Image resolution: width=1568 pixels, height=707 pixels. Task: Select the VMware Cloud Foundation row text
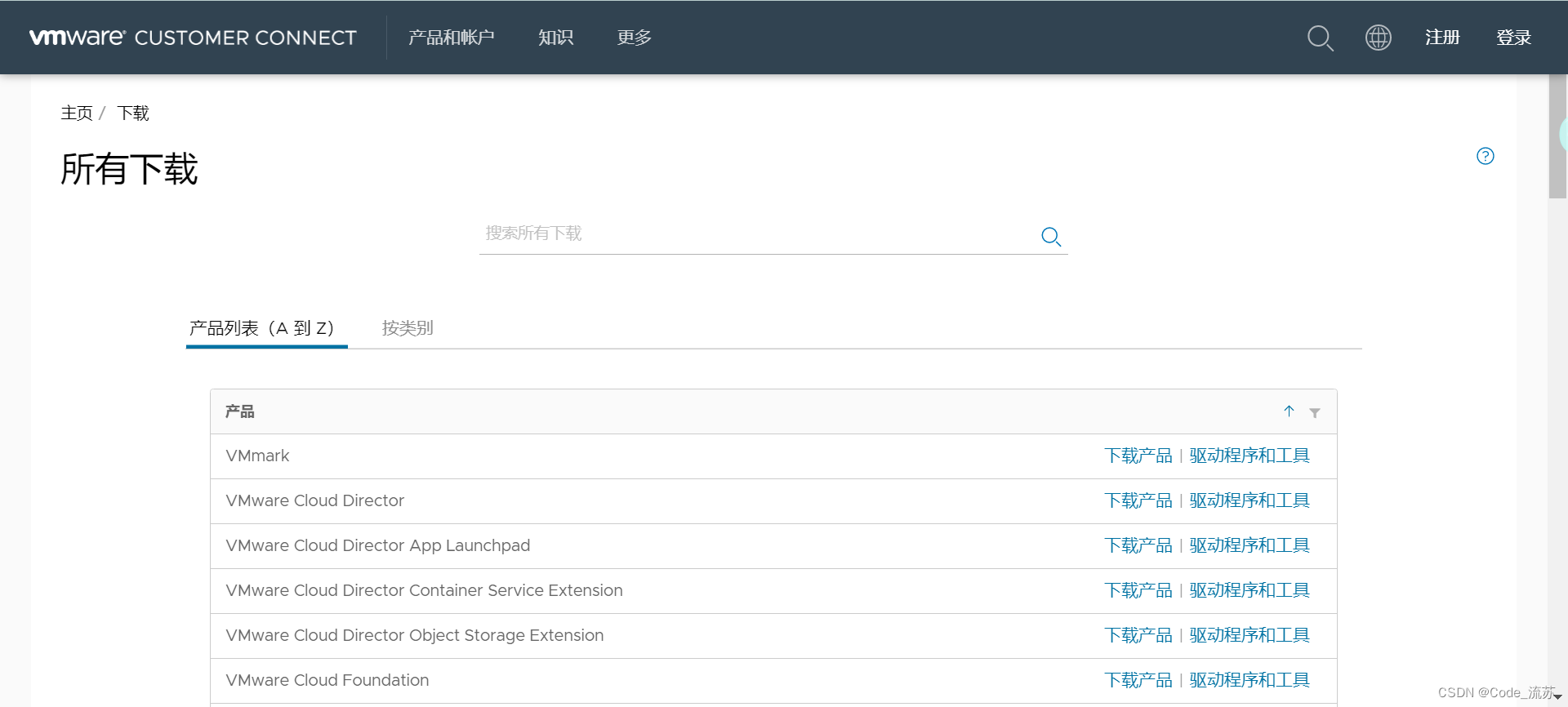tap(327, 680)
